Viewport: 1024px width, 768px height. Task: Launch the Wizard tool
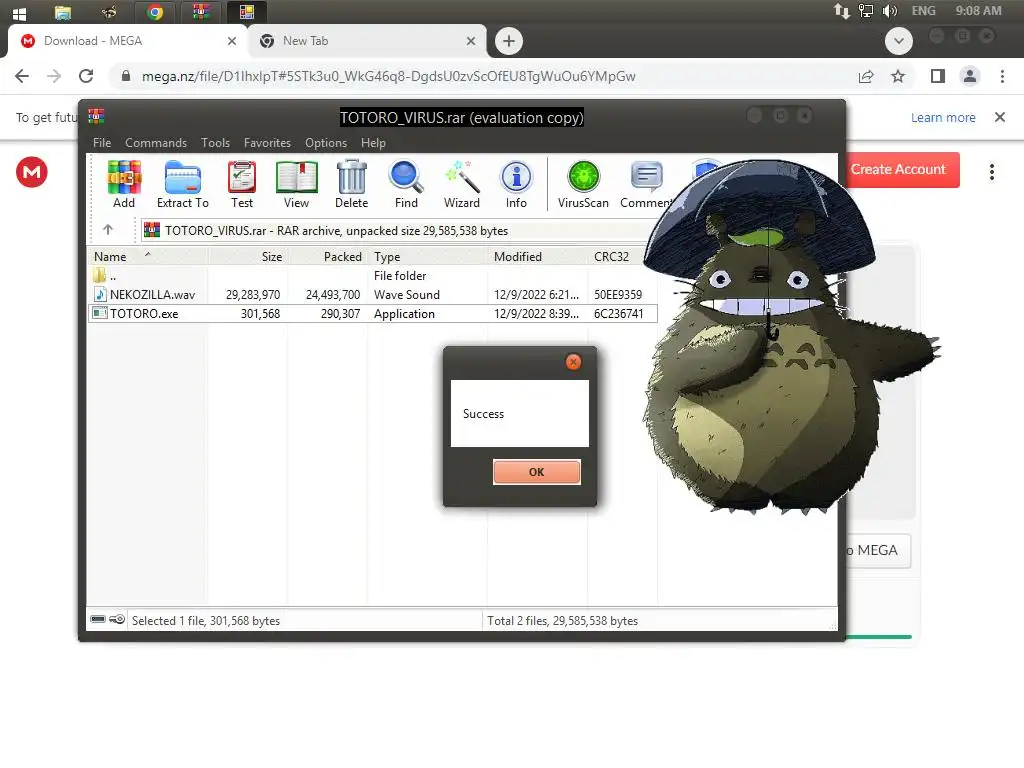[x=462, y=185]
